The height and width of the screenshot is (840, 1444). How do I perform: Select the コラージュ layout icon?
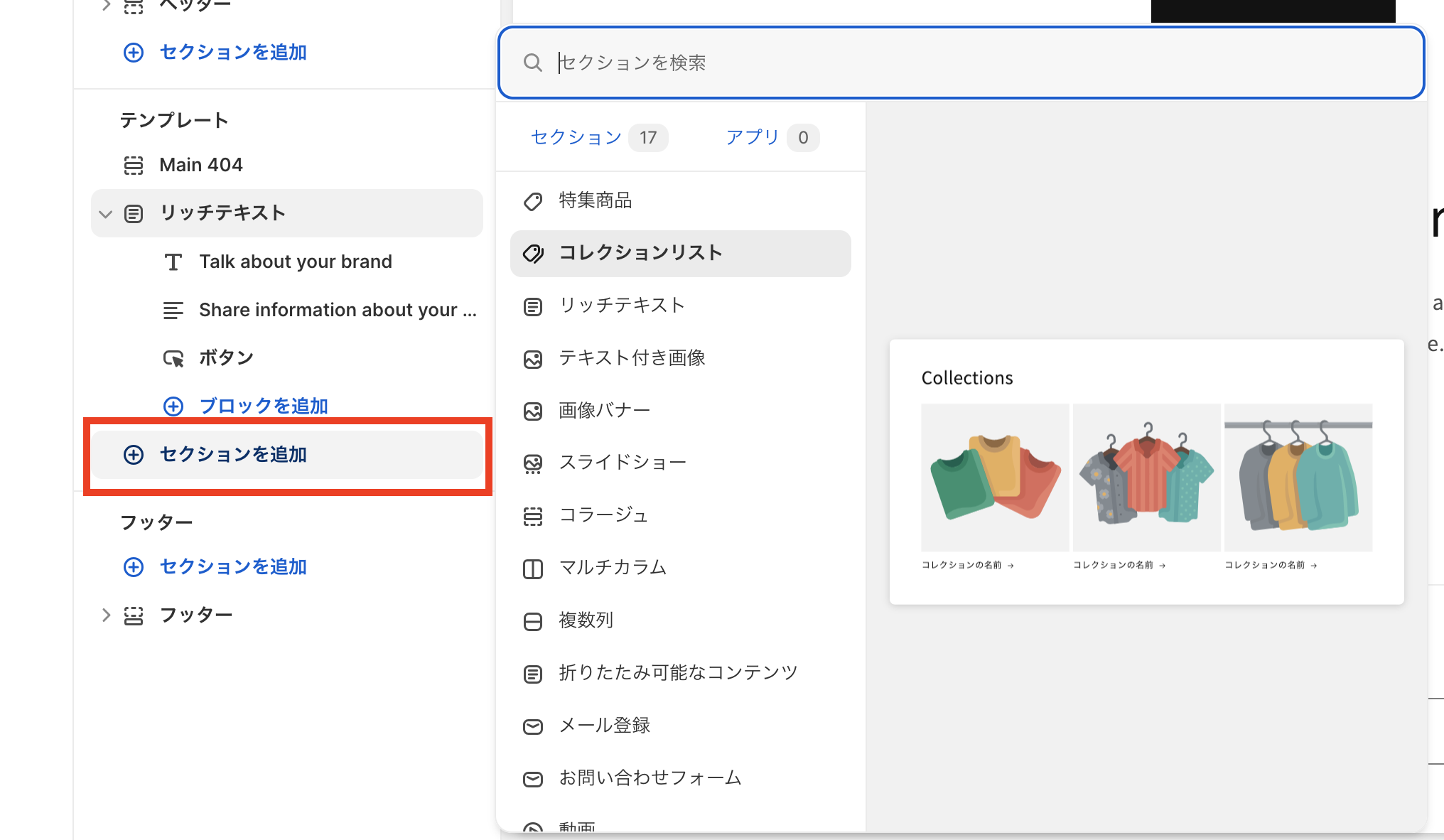tap(532, 517)
